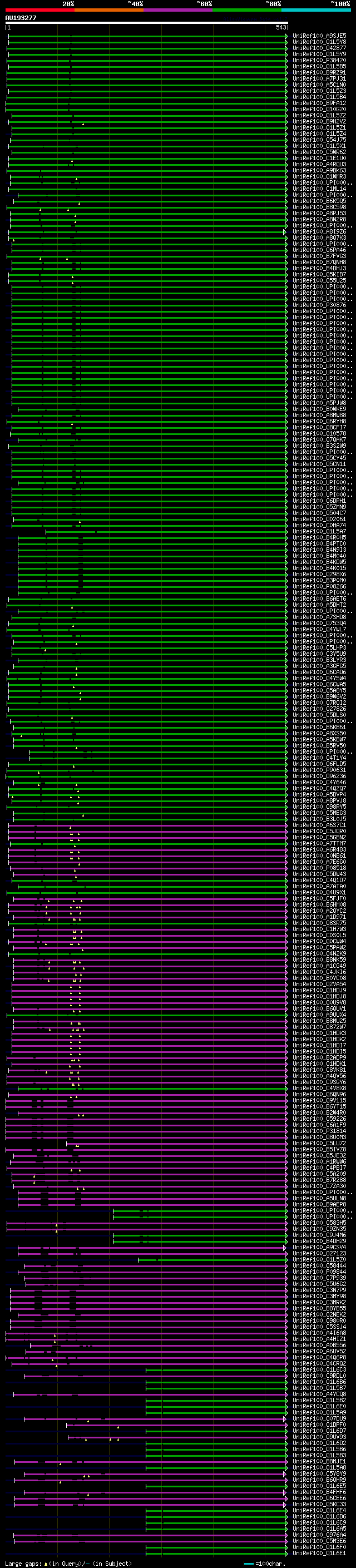Open the hit UniRef100_Q2NEK2

(x=319, y=1314)
